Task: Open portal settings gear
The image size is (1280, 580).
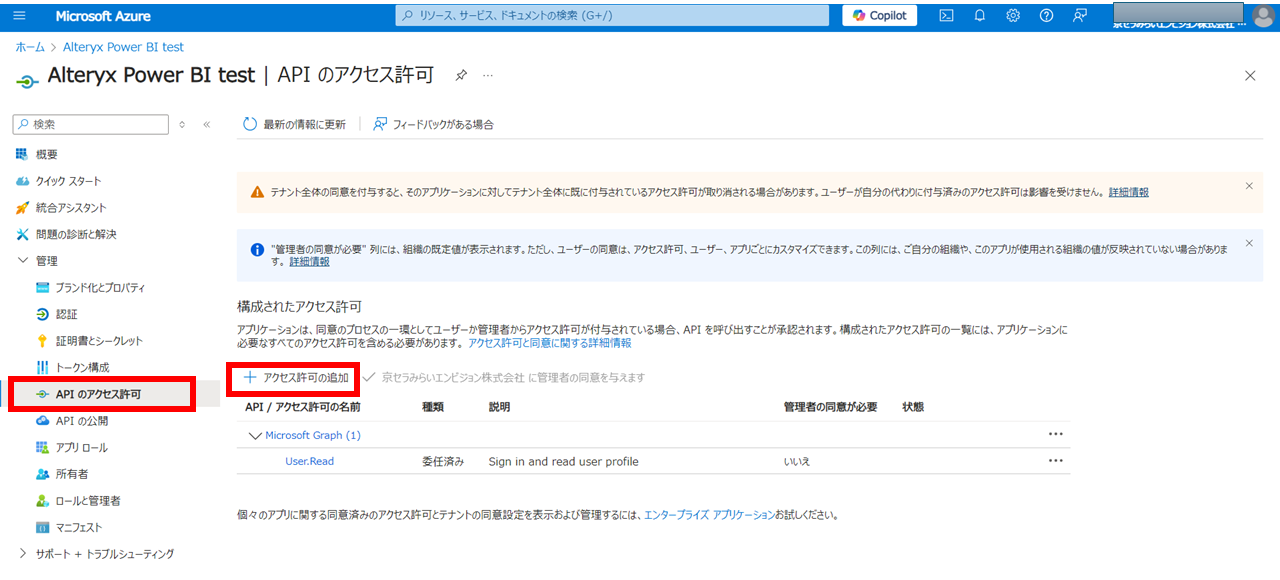Action: 1013,16
